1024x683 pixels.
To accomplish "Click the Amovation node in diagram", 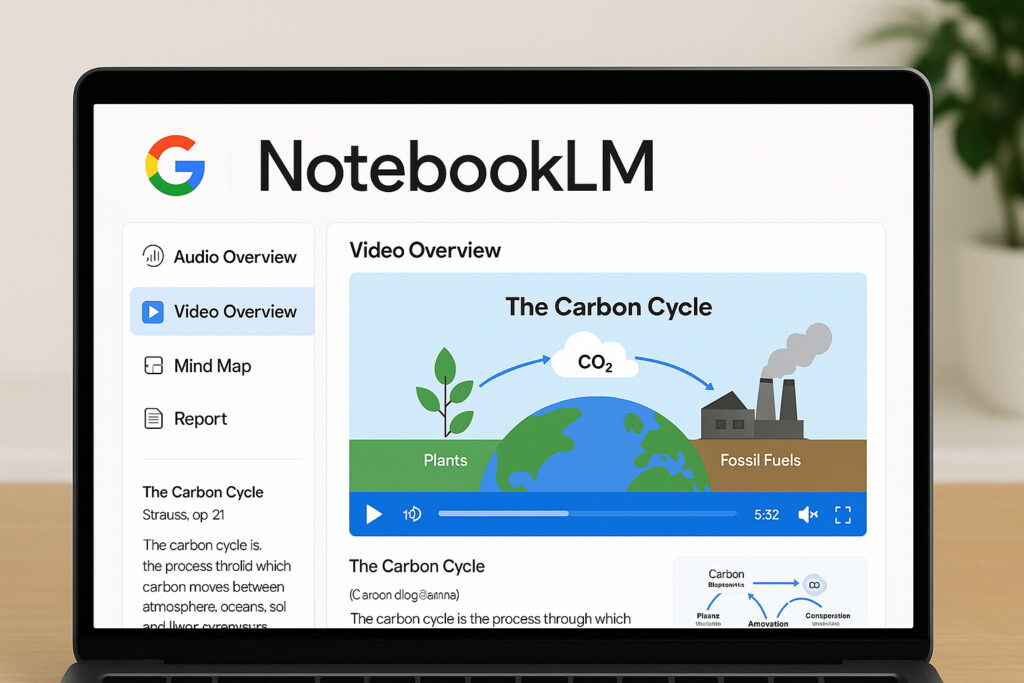I will [768, 624].
